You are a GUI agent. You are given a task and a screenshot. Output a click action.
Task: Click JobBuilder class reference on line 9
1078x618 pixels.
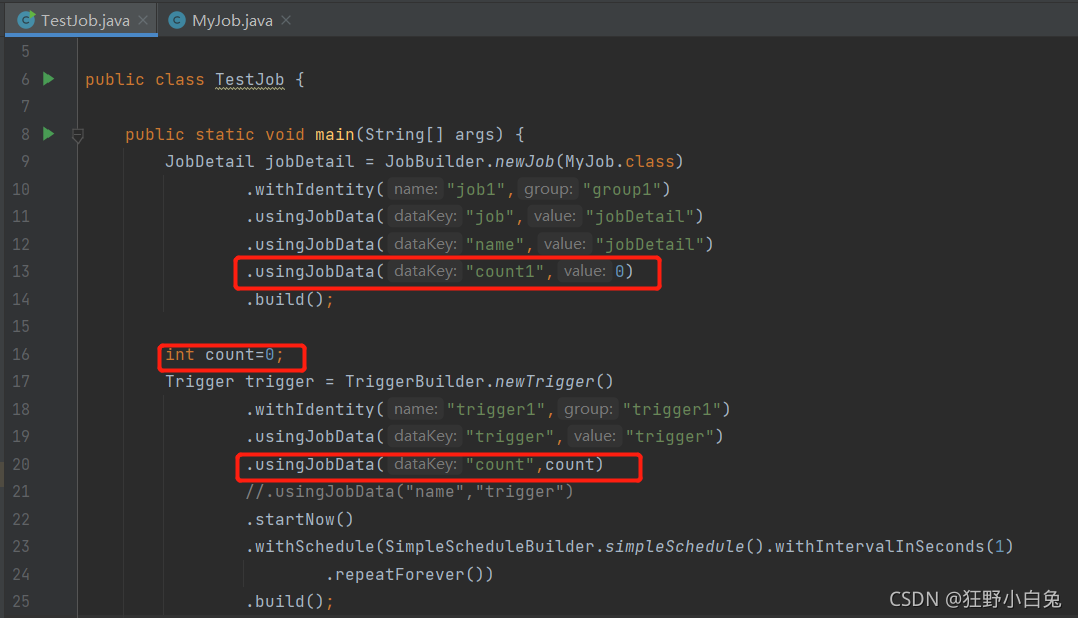(434, 162)
